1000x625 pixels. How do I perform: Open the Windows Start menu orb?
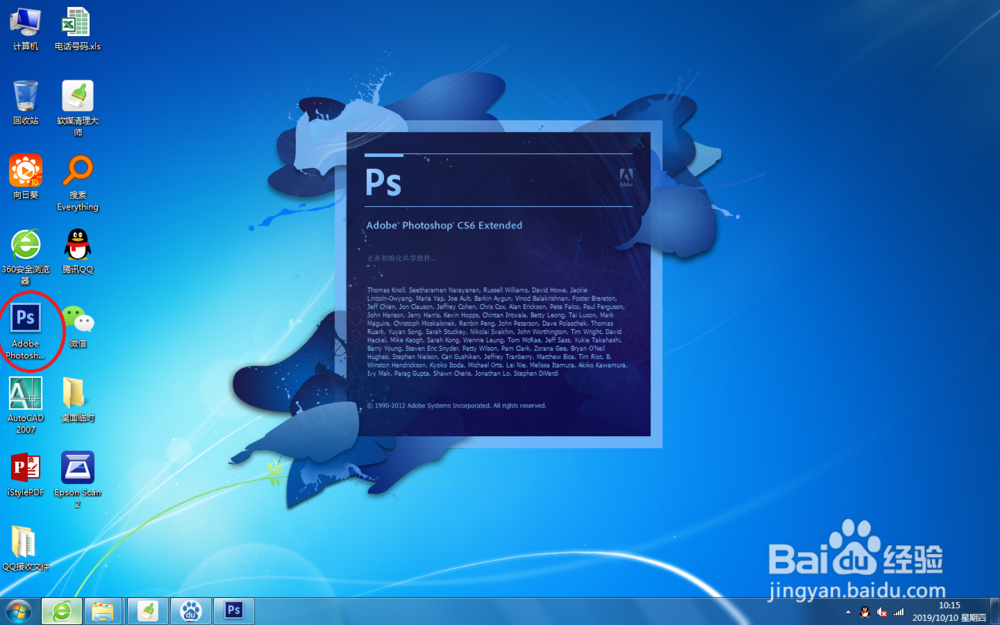[x=17, y=612]
